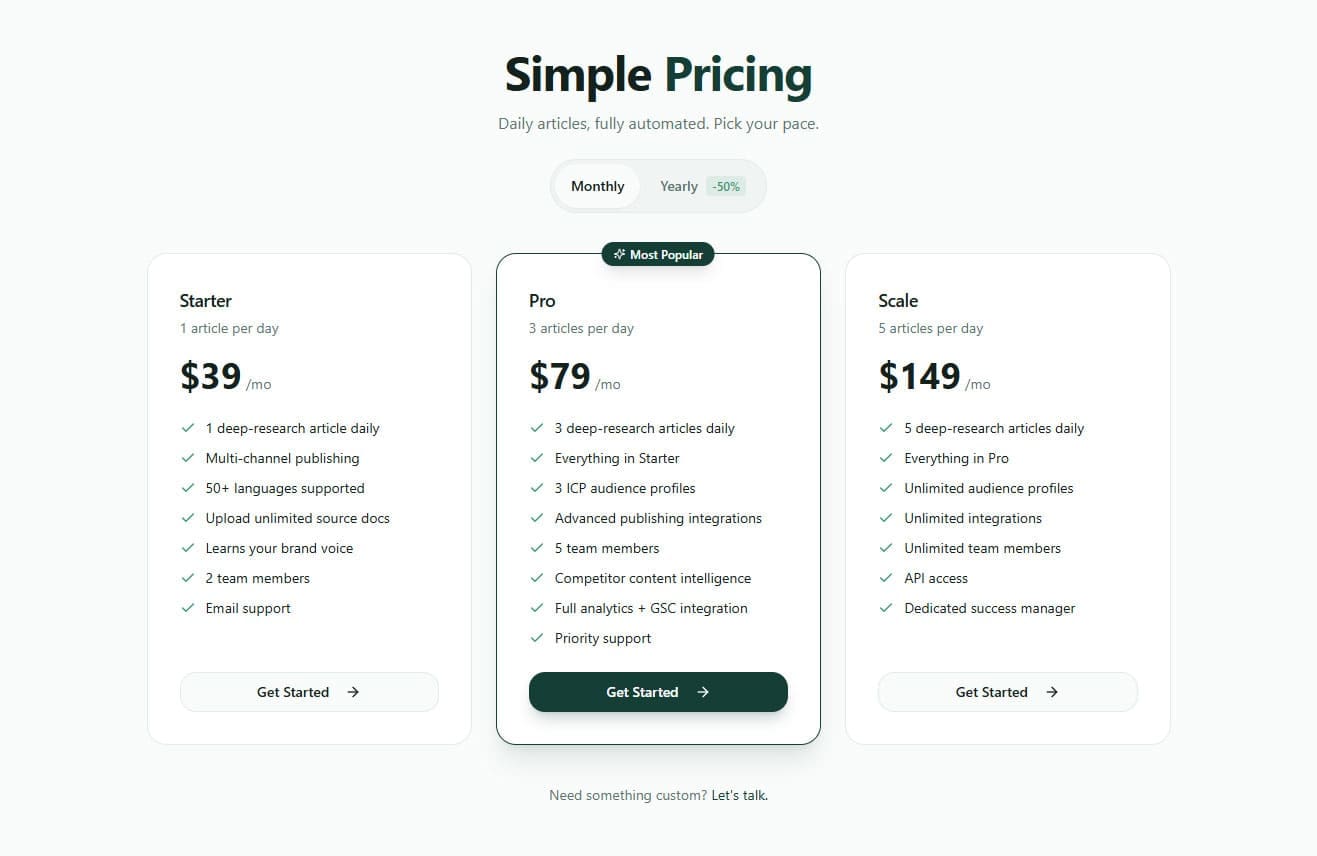
Task: Click arrow icon on Scale Get Started button
Action: click(1052, 692)
